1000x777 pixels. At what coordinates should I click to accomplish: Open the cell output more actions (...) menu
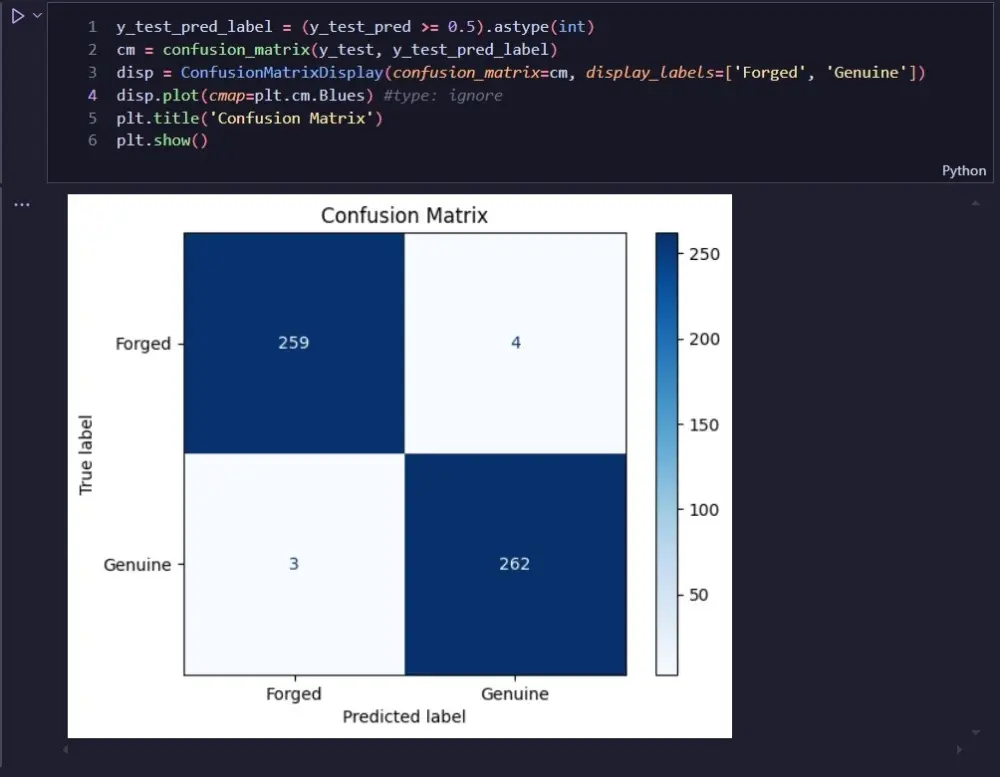(x=21, y=204)
